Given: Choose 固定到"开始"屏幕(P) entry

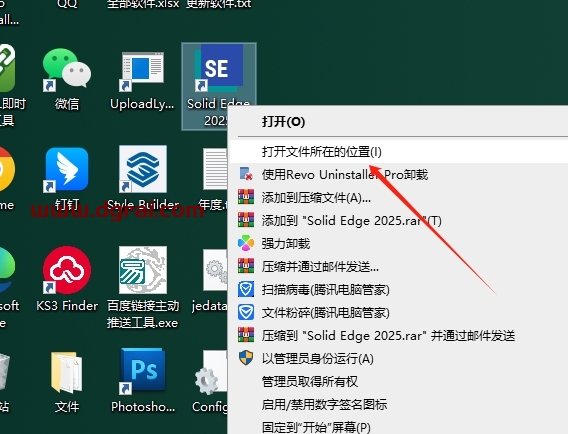Looking at the screenshot, I should 399,426.
